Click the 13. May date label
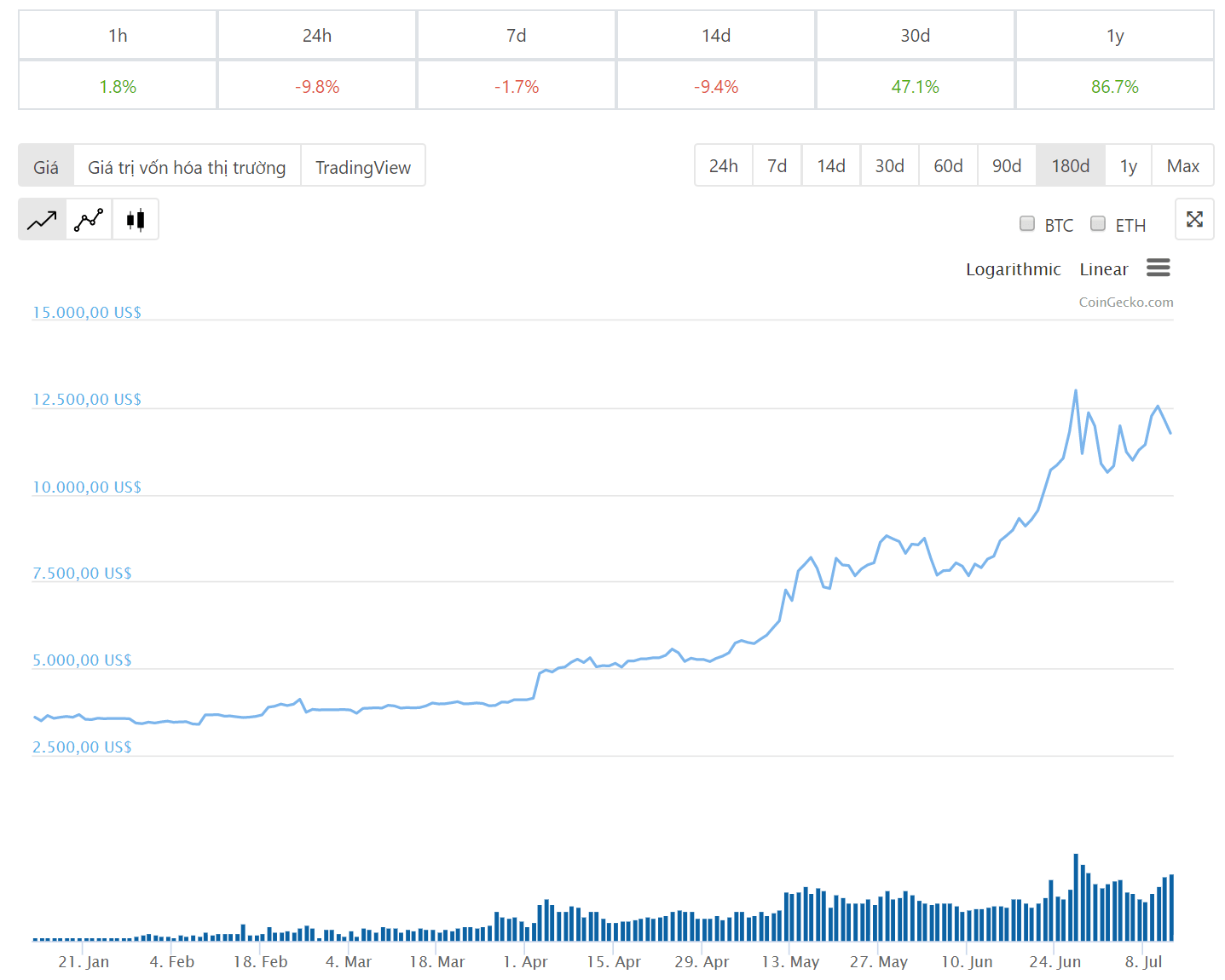This screenshot has height=980, width=1225. tap(790, 961)
